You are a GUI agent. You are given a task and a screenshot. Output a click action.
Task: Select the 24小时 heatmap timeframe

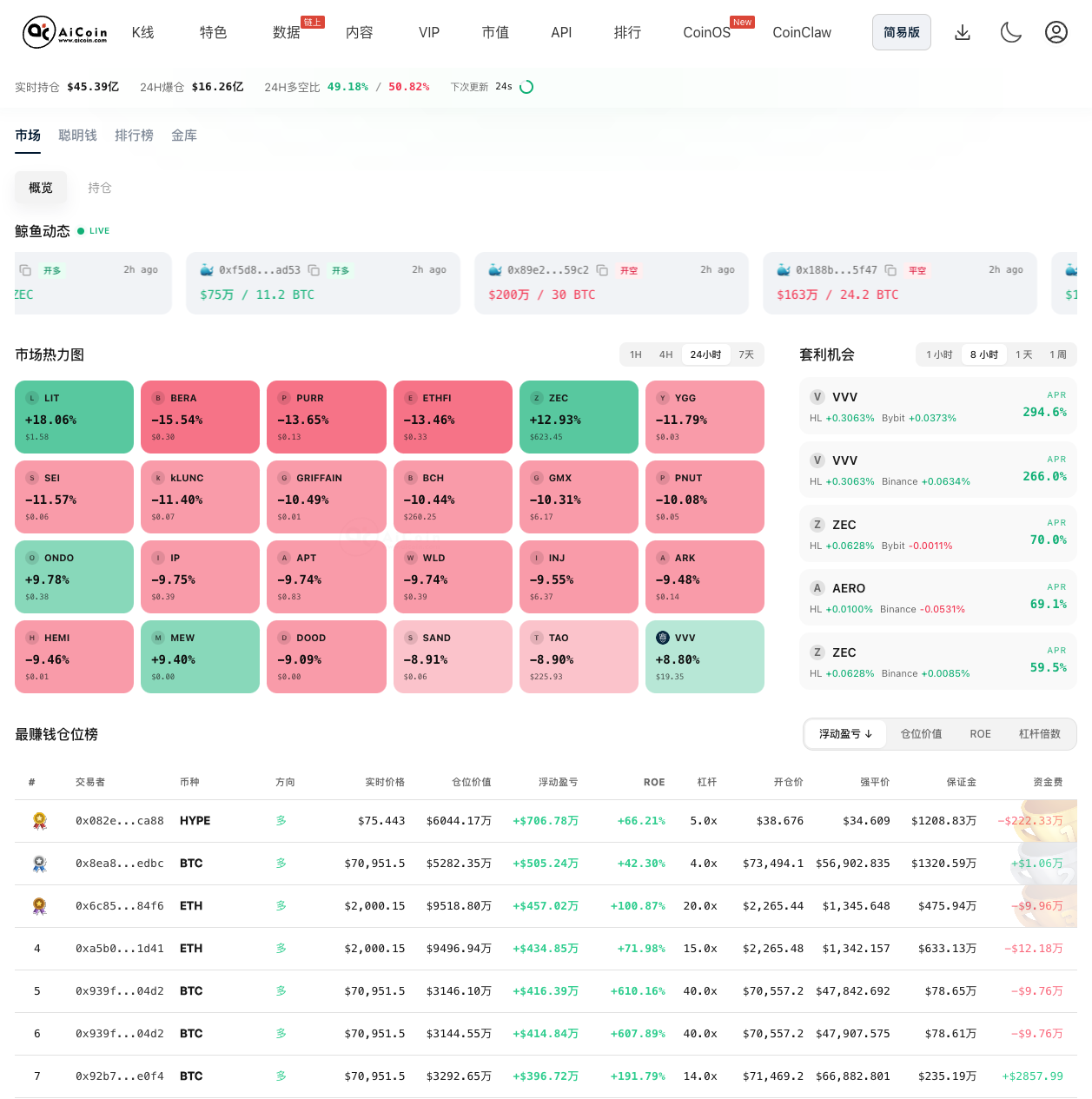point(705,354)
